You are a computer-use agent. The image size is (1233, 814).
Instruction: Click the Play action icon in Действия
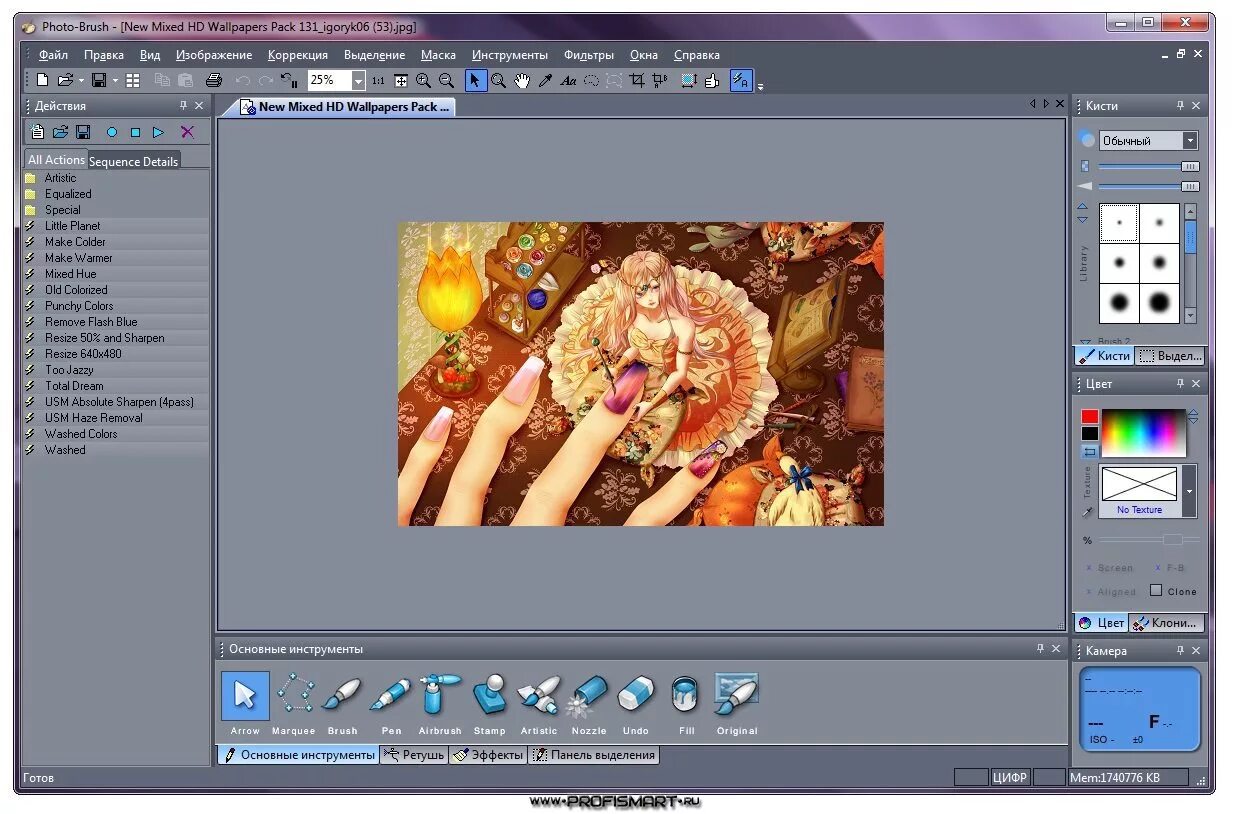[158, 132]
